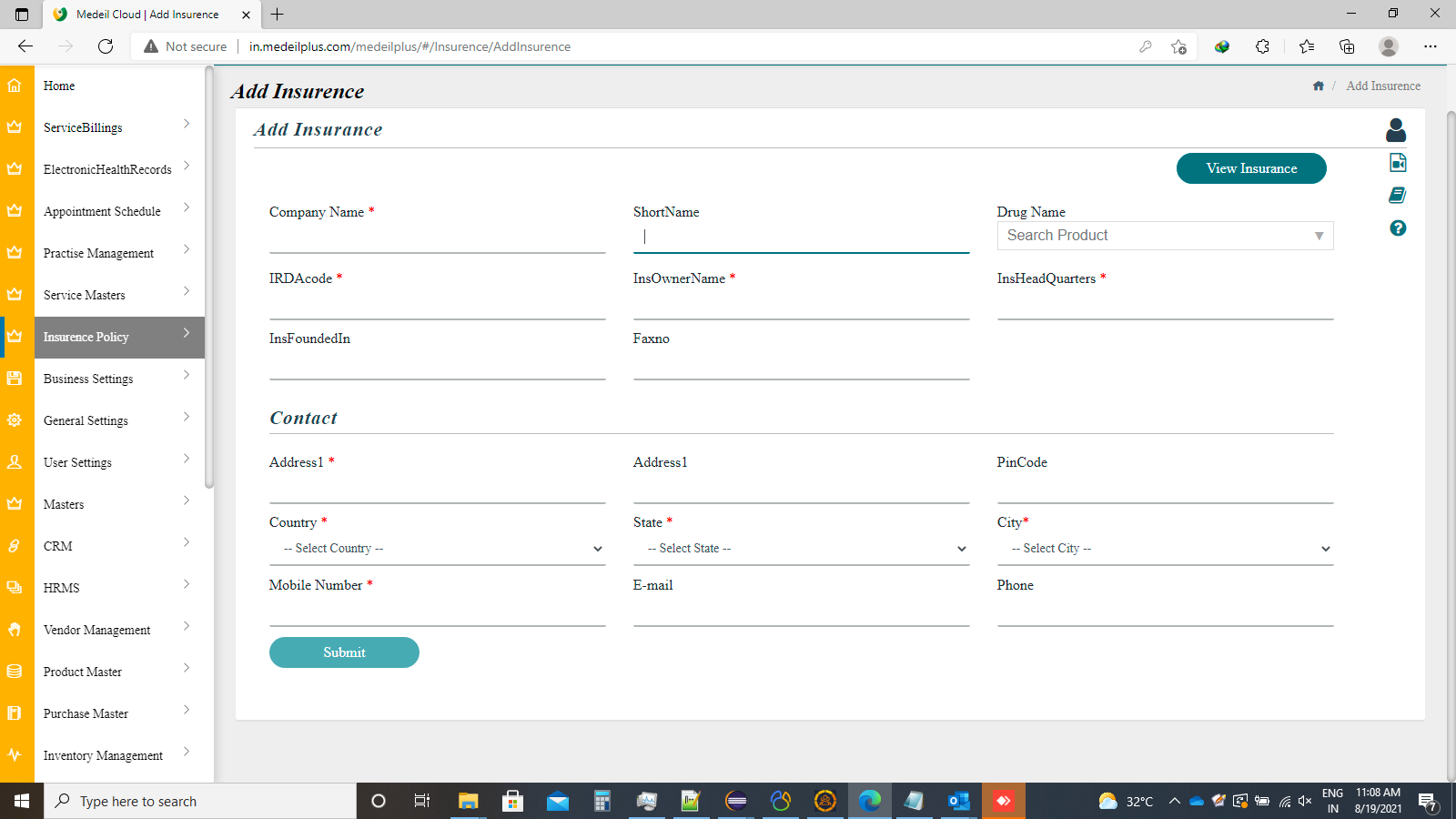Click the video document icon in right sidebar
The image size is (1456, 819).
tap(1398, 162)
